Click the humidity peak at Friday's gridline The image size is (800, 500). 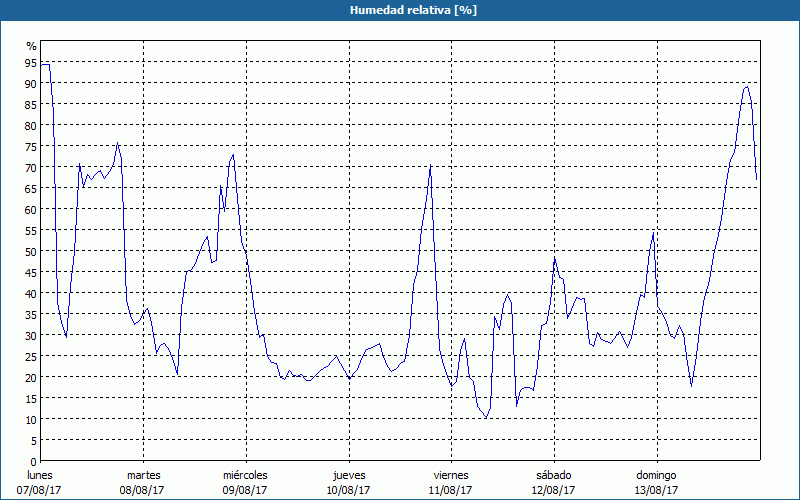pos(430,166)
